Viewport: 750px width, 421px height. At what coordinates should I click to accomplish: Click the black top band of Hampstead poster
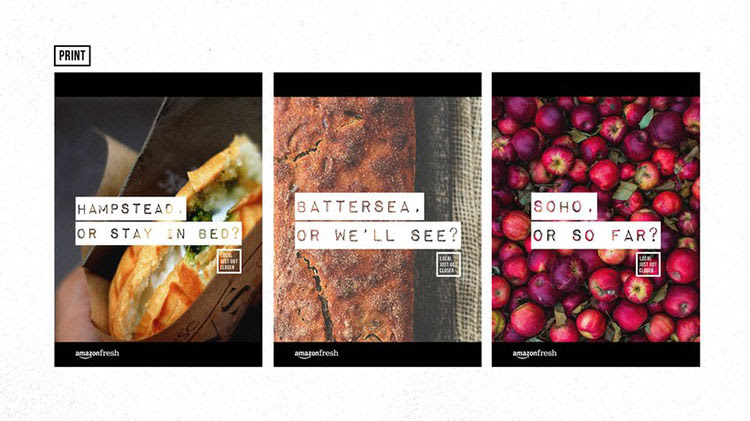coord(158,85)
